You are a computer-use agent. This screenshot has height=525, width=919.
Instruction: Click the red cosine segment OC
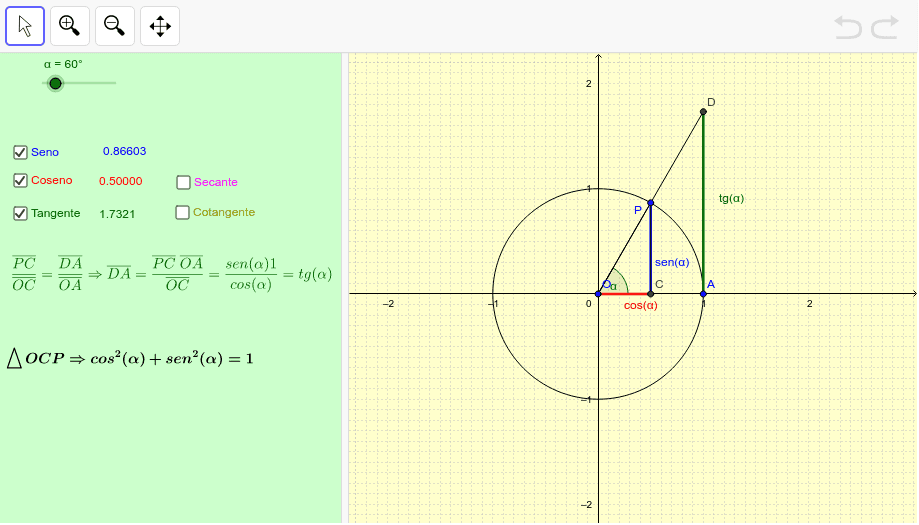pyautogui.click(x=624, y=294)
